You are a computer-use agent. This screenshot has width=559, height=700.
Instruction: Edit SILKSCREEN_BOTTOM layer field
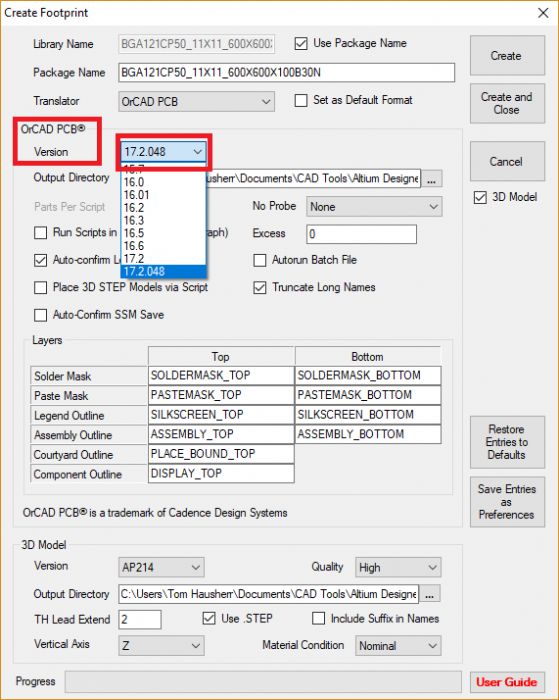(368, 415)
